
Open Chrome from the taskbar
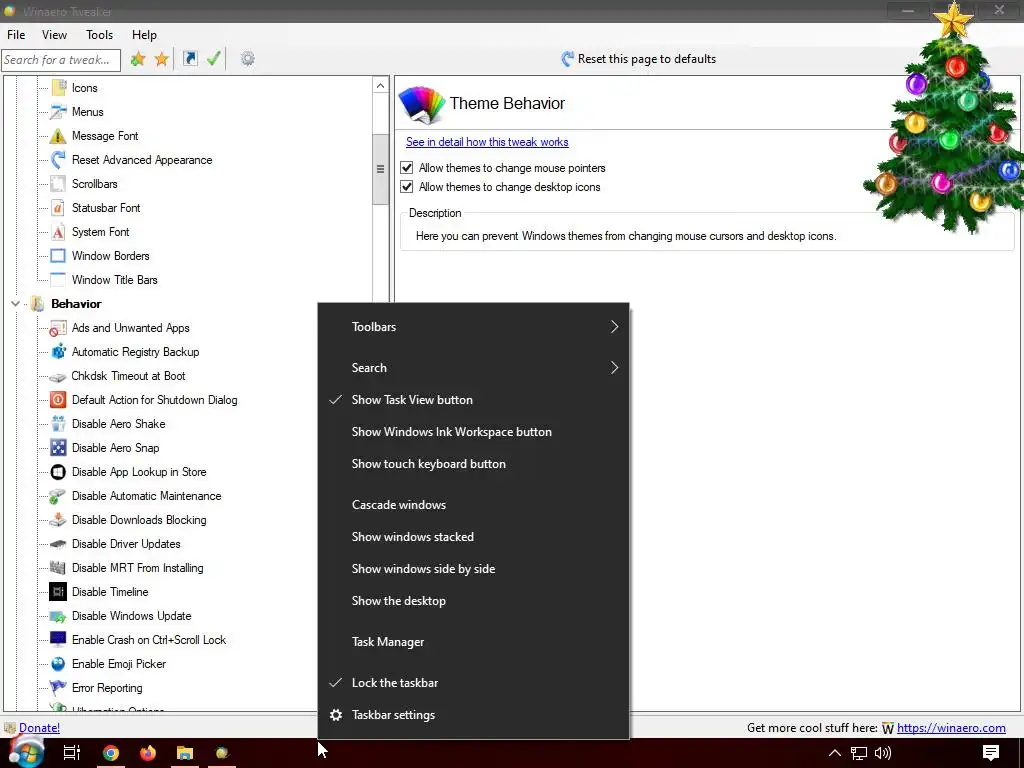point(111,753)
